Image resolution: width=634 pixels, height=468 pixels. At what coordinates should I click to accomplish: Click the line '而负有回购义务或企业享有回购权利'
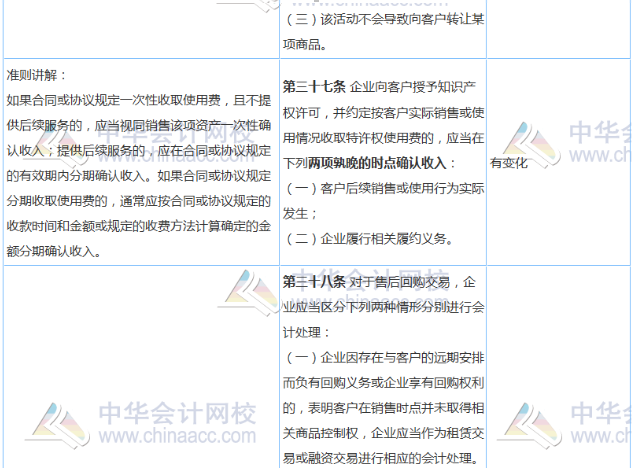click(384, 383)
